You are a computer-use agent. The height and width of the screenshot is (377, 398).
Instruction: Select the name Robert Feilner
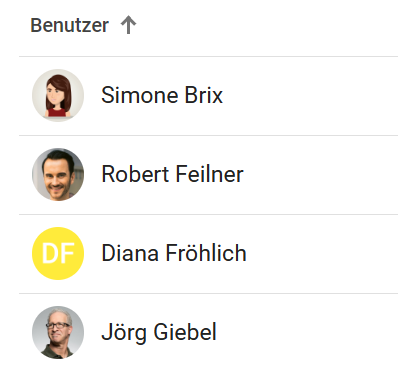coord(172,174)
